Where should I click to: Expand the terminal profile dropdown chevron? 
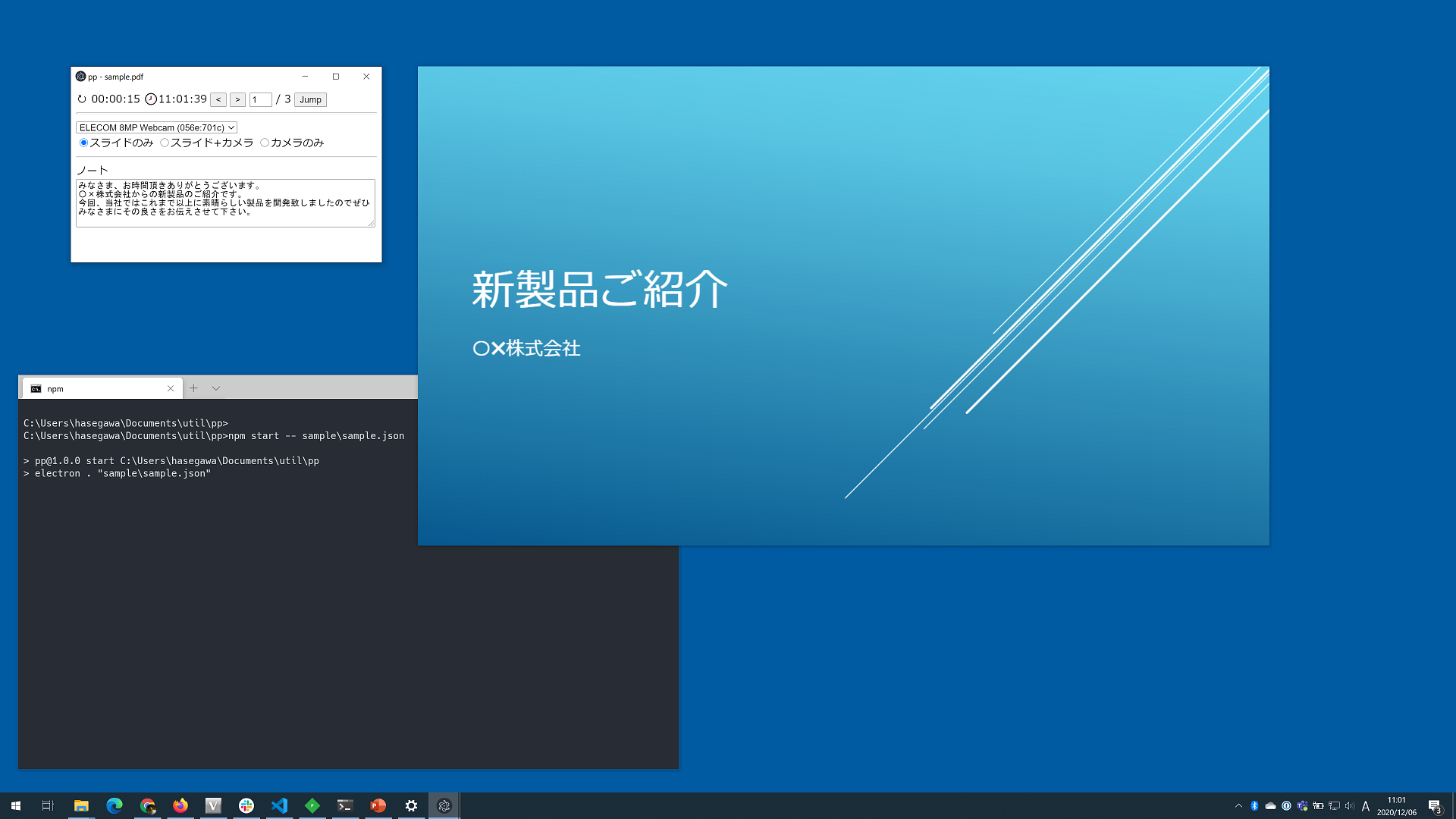[x=216, y=388]
